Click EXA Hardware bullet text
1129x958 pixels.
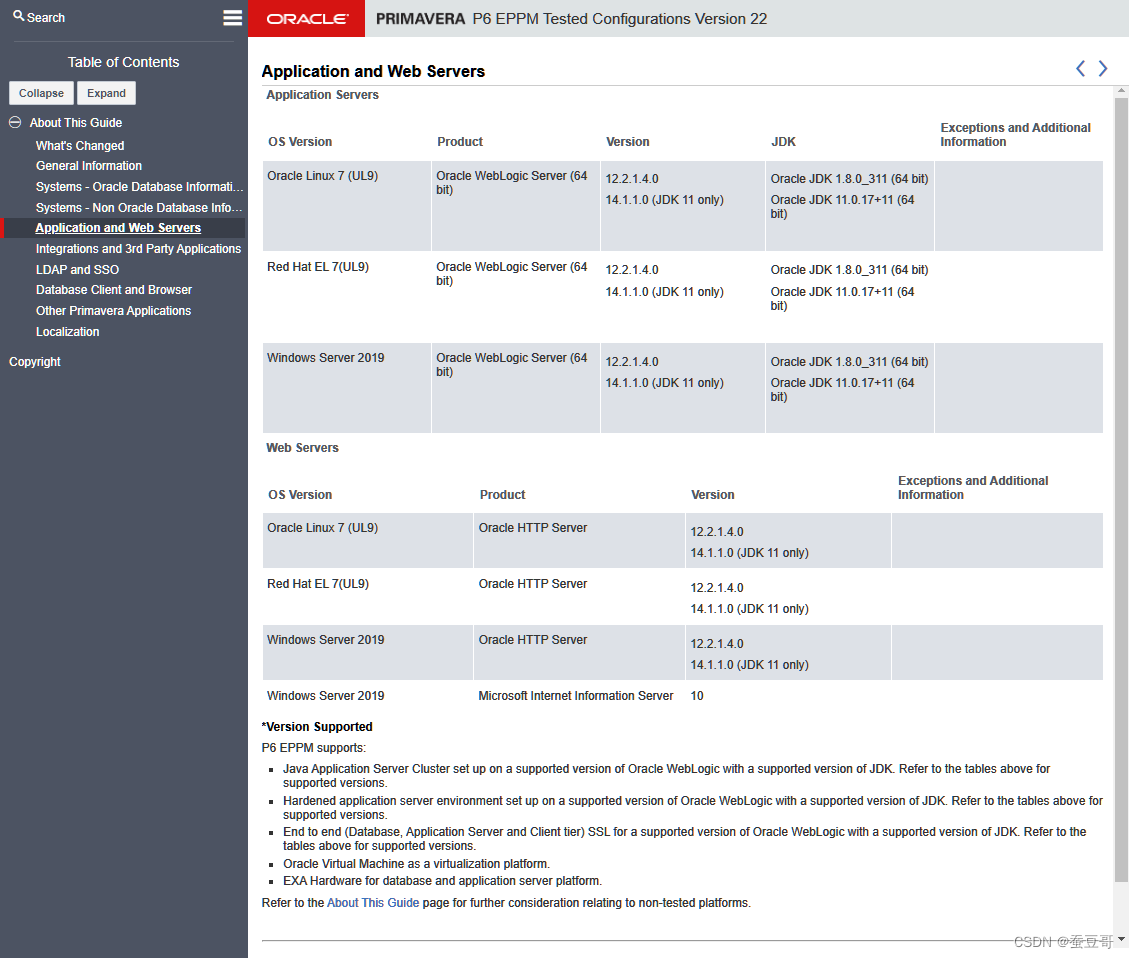tap(442, 881)
